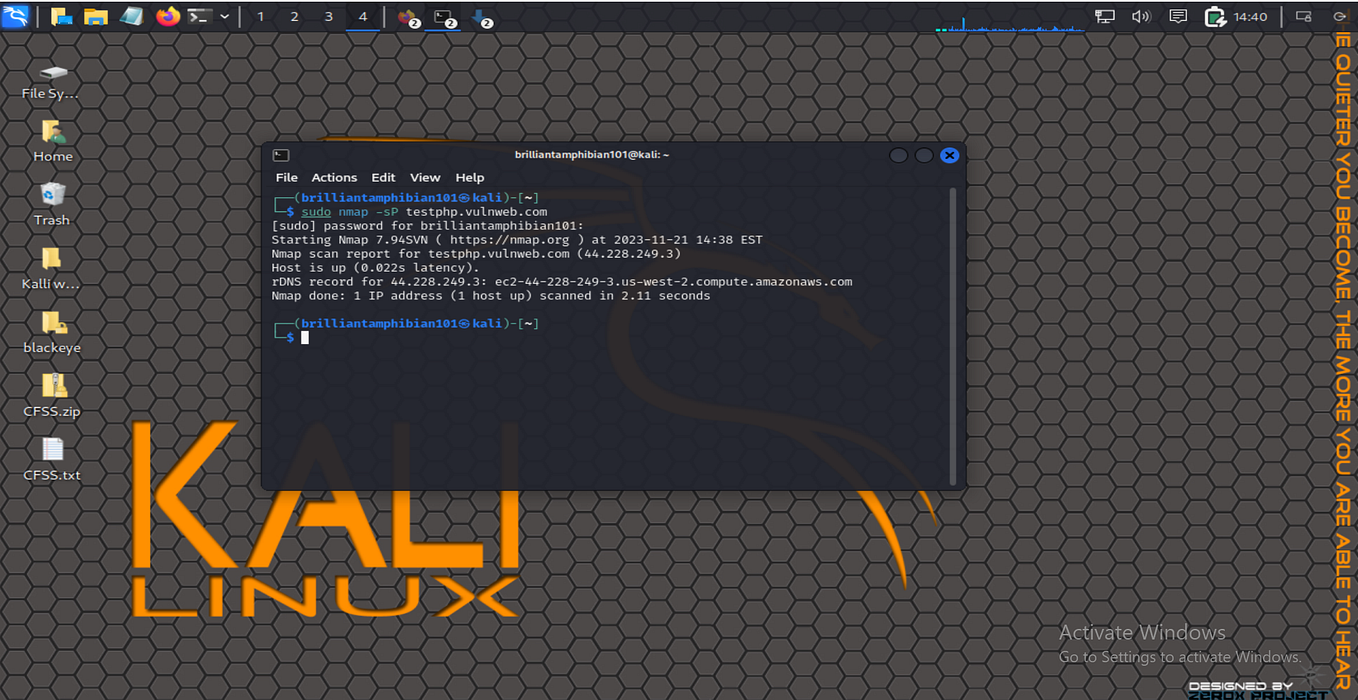Switch to workspace 3

coord(328,16)
